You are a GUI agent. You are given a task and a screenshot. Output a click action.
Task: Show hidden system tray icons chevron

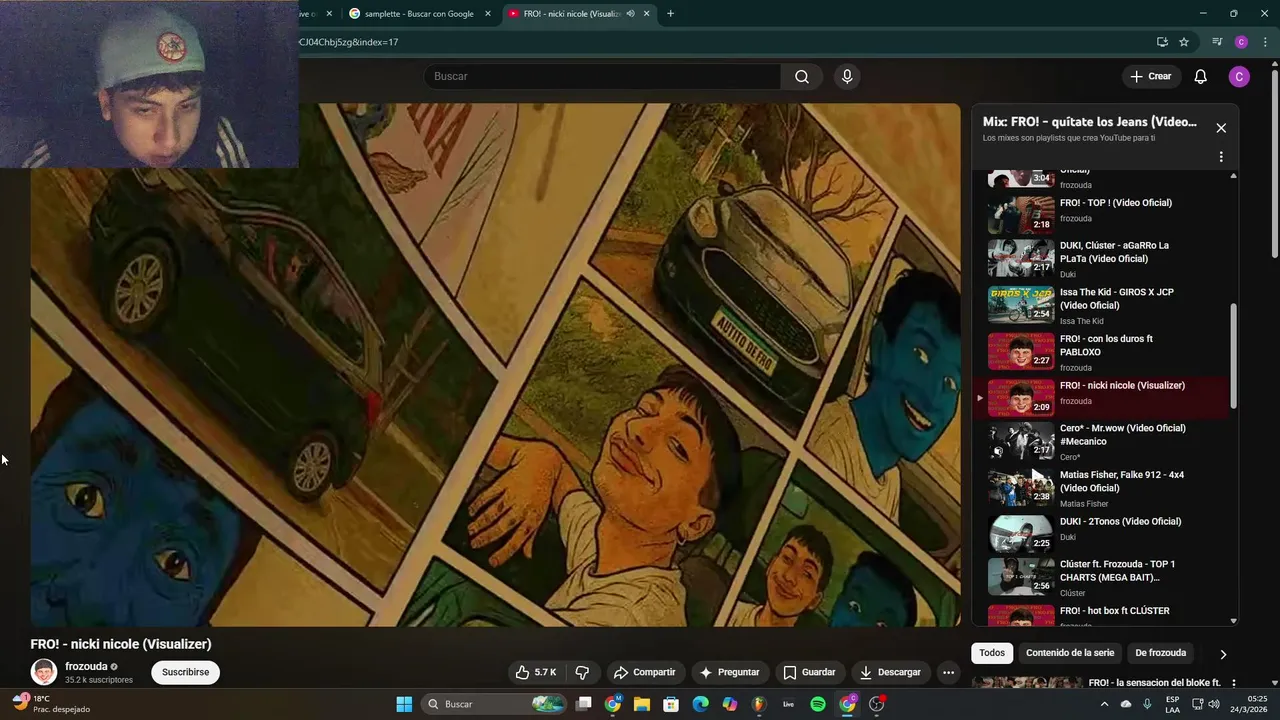(x=1104, y=704)
